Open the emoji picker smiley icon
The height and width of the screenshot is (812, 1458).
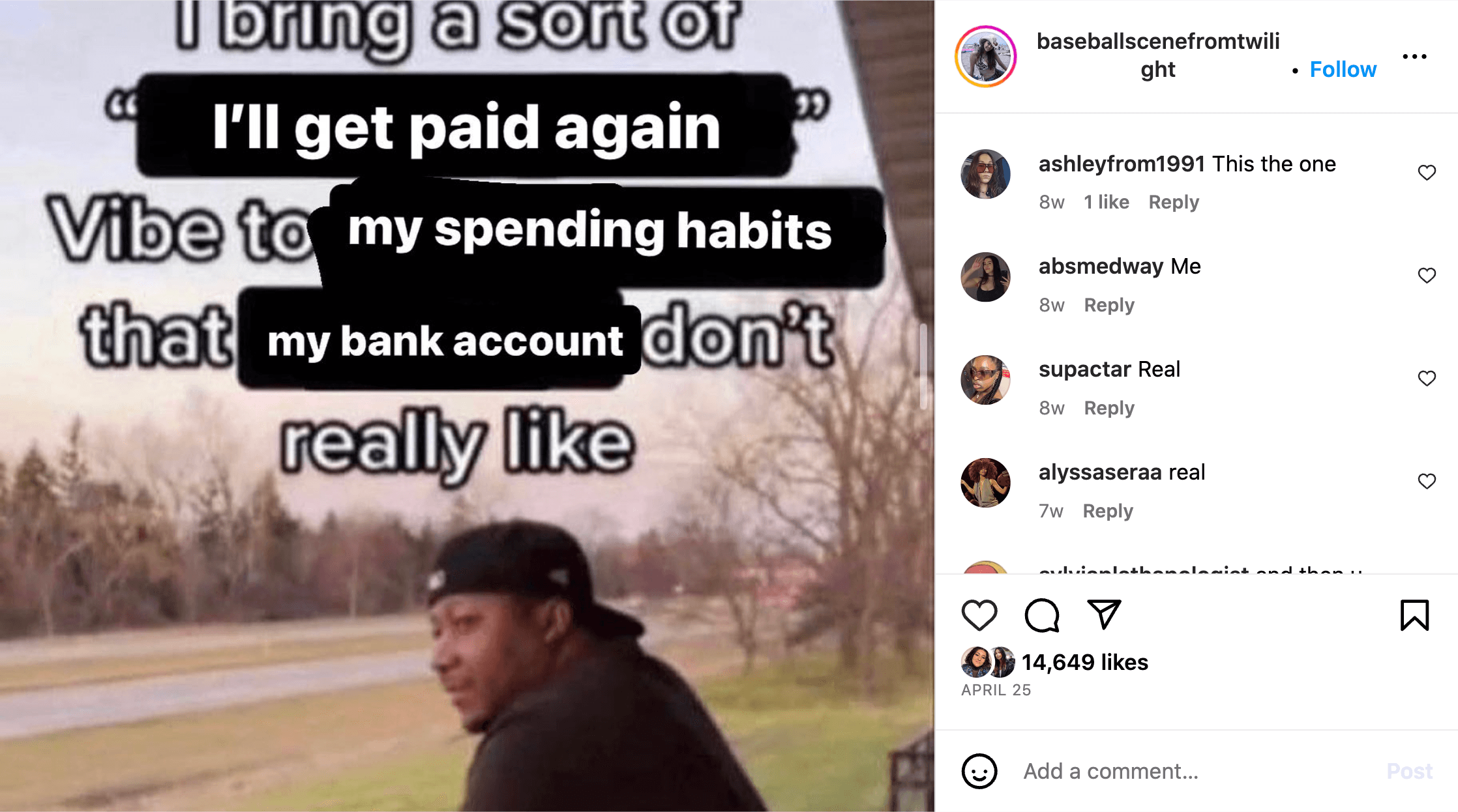click(x=979, y=772)
